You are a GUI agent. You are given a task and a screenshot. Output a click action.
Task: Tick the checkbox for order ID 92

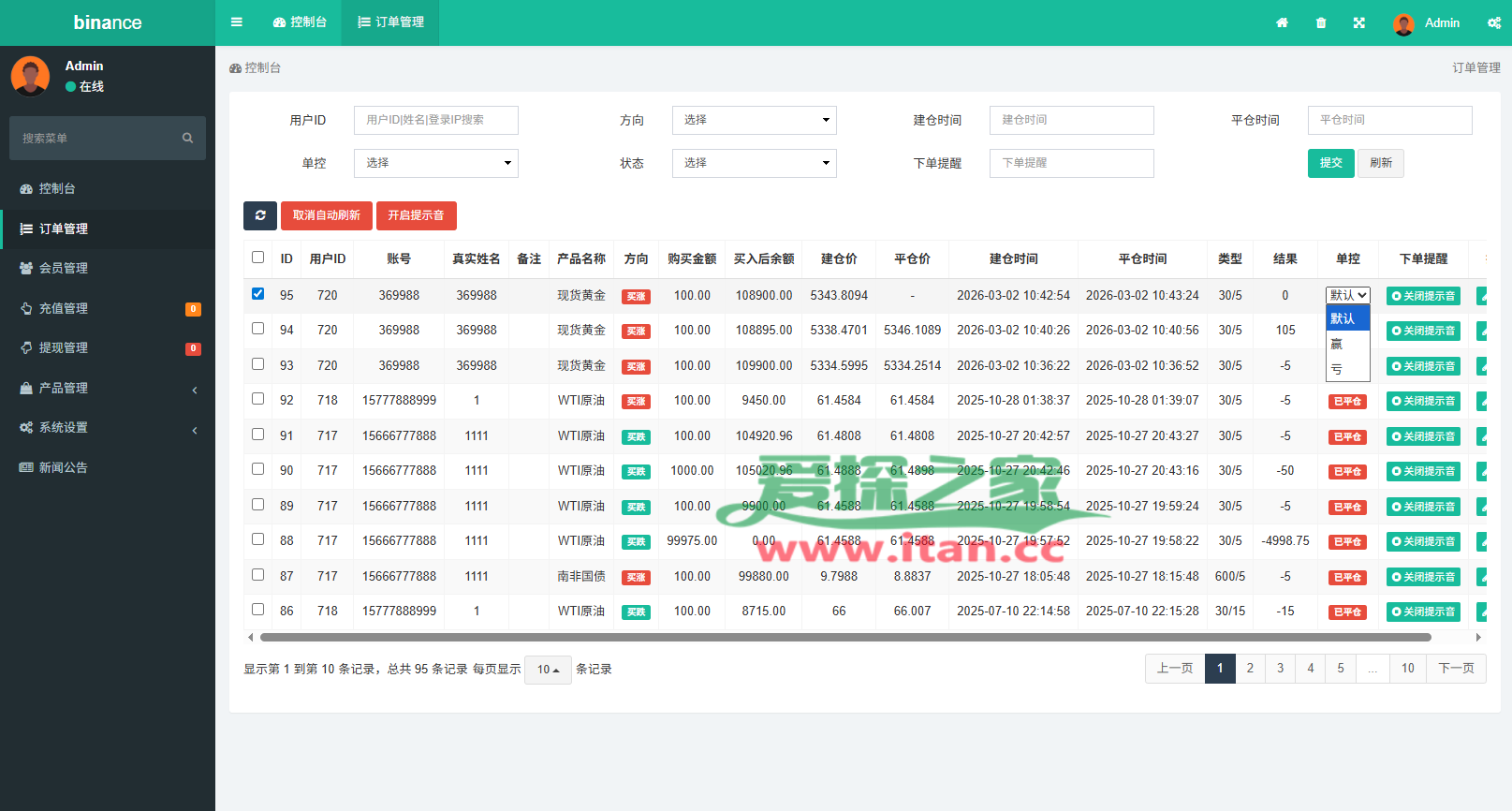pyautogui.click(x=258, y=399)
